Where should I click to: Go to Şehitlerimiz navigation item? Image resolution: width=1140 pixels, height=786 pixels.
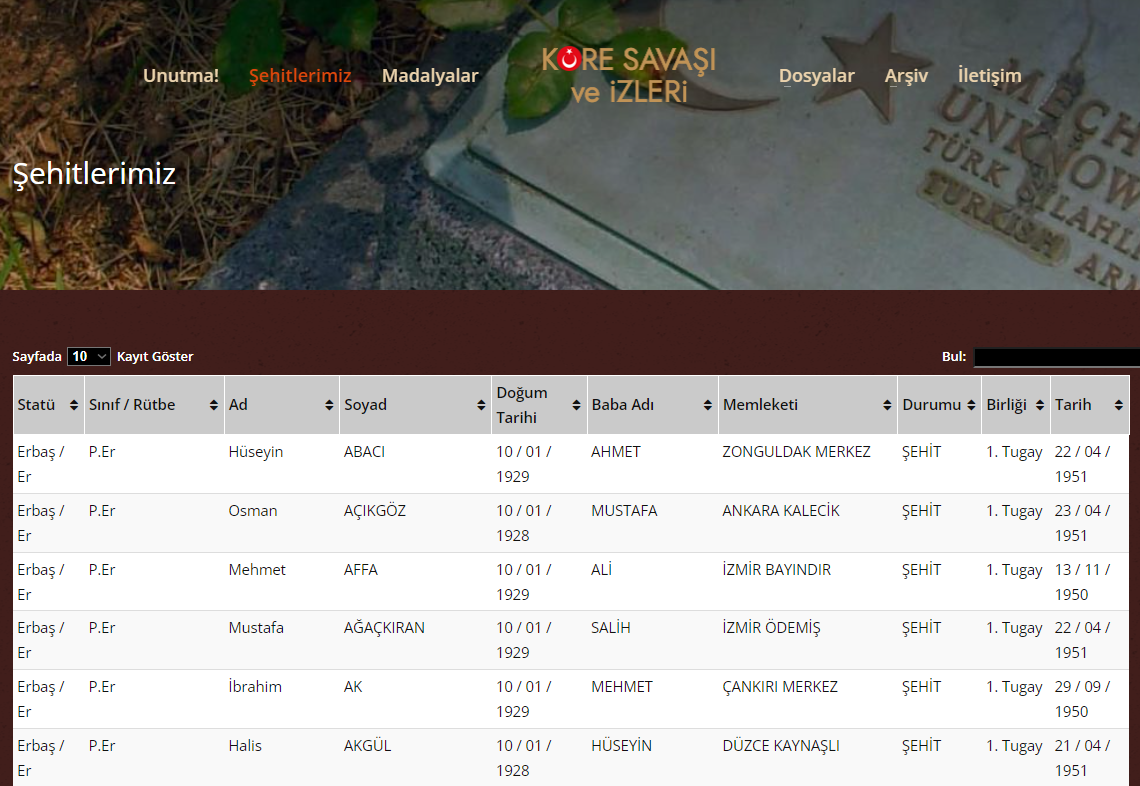[x=300, y=76]
